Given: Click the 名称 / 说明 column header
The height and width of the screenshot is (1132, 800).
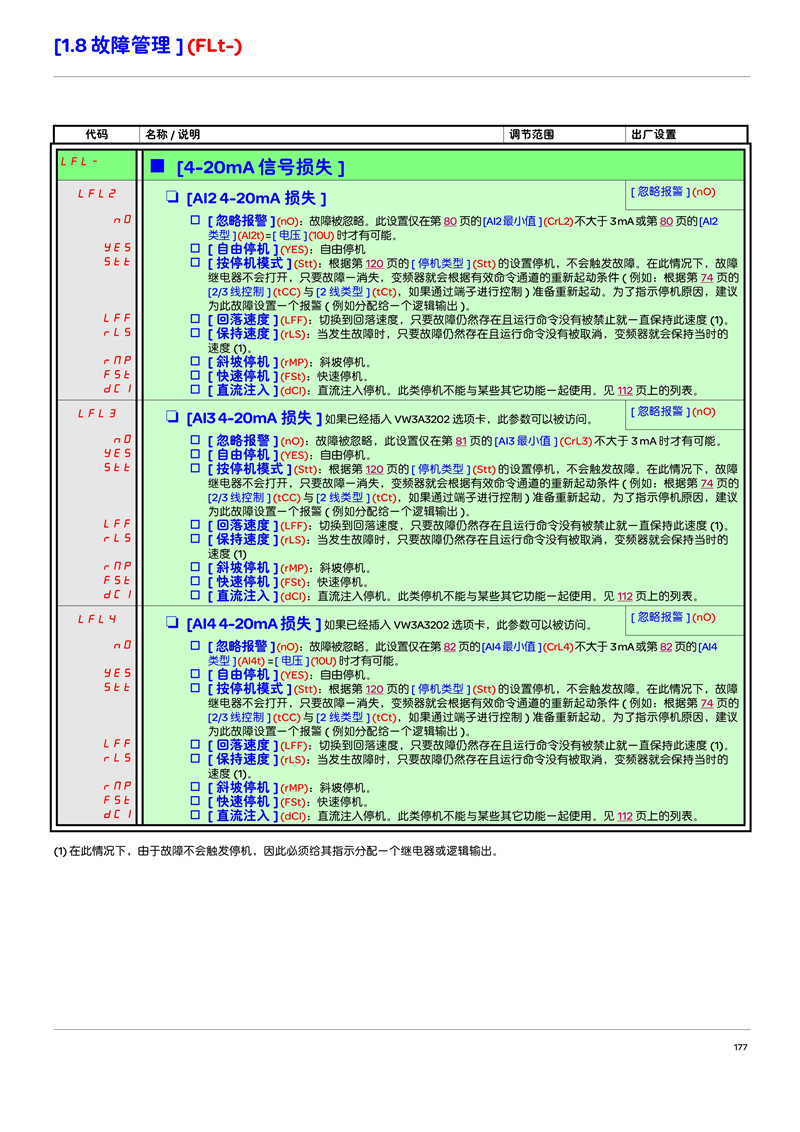Looking at the screenshot, I should point(173,134).
